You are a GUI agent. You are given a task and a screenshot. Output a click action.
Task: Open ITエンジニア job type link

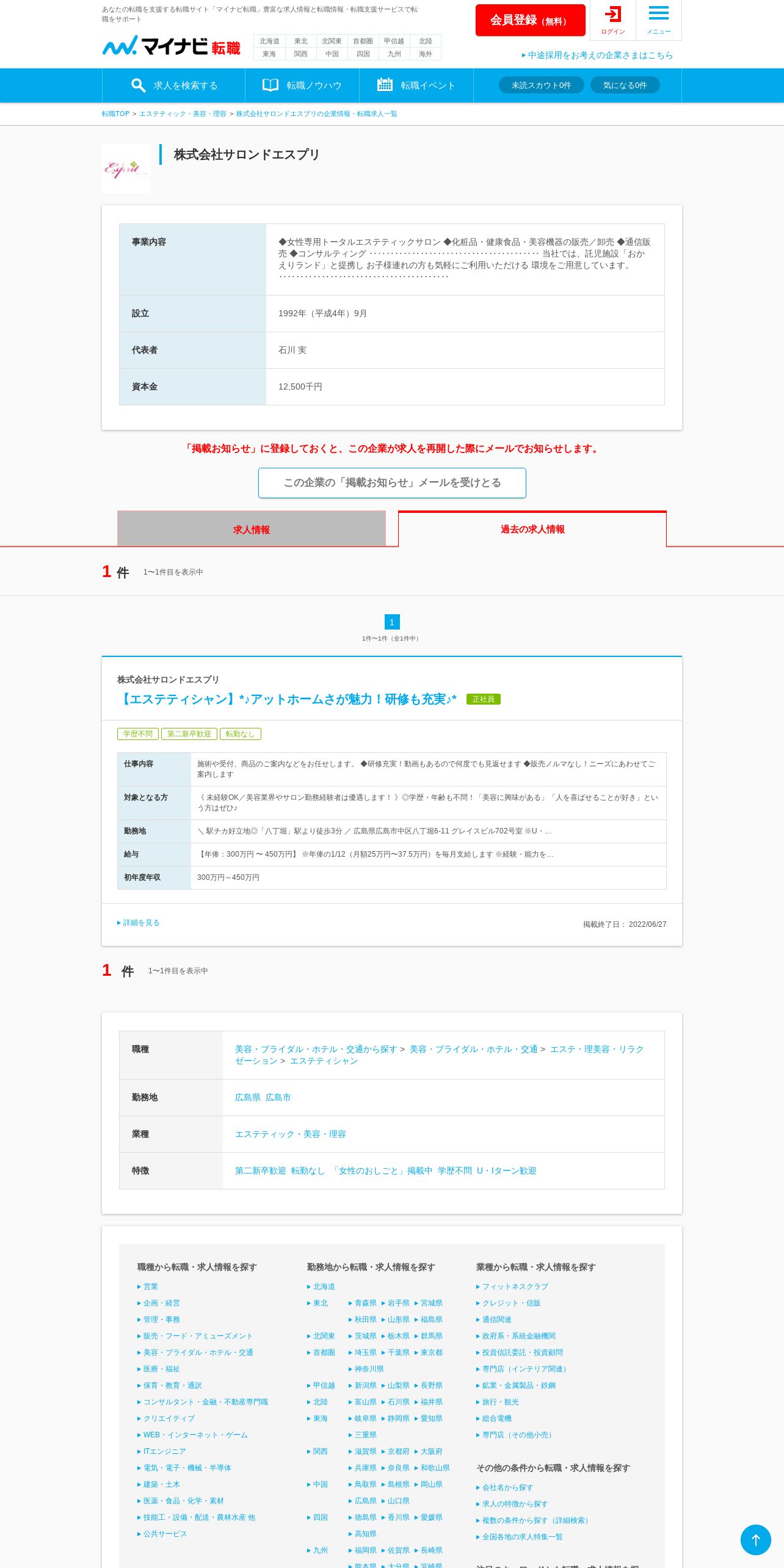(162, 1451)
